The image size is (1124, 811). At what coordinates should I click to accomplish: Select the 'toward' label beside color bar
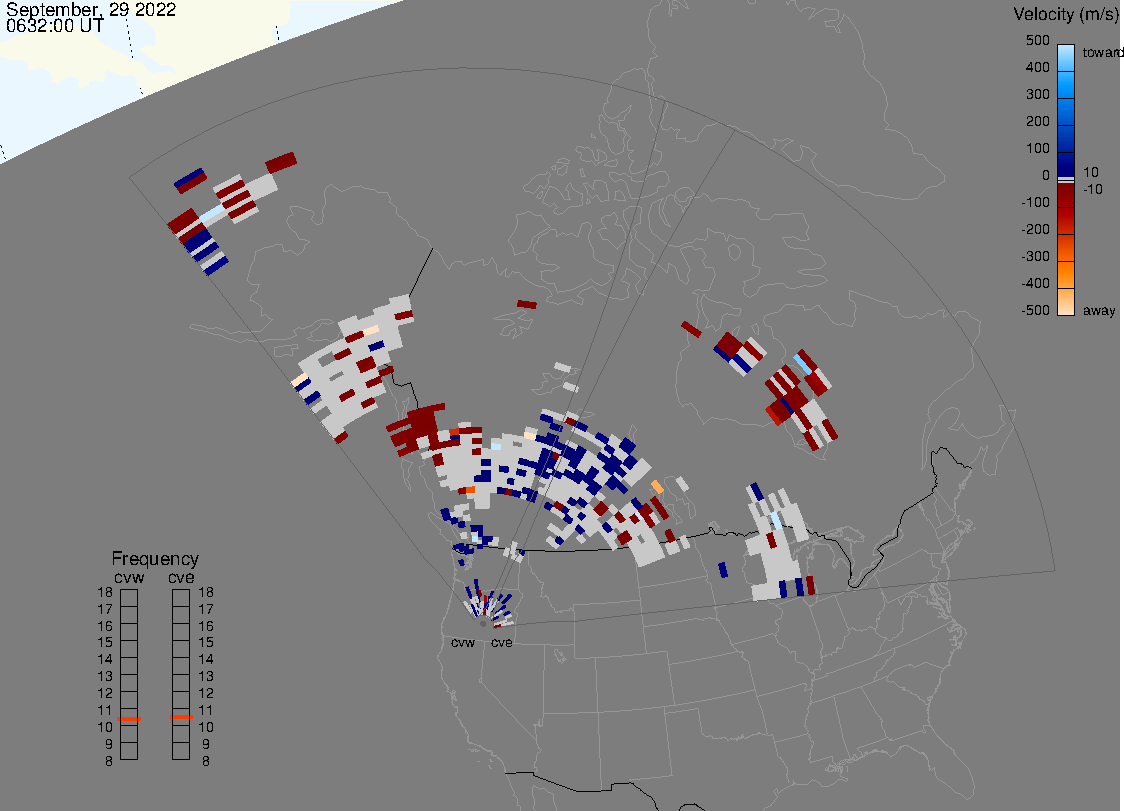[1102, 52]
